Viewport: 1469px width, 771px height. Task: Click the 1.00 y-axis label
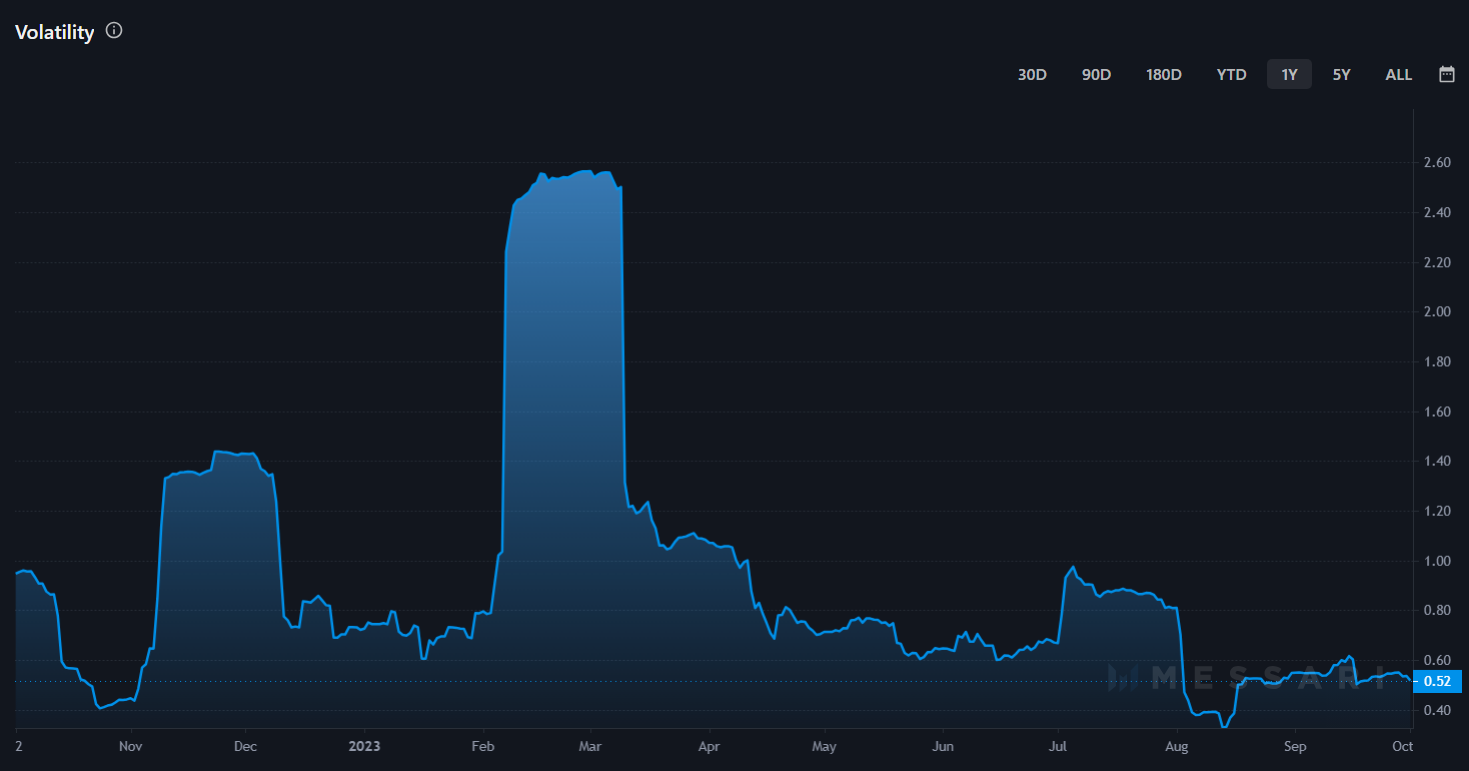[1437, 561]
